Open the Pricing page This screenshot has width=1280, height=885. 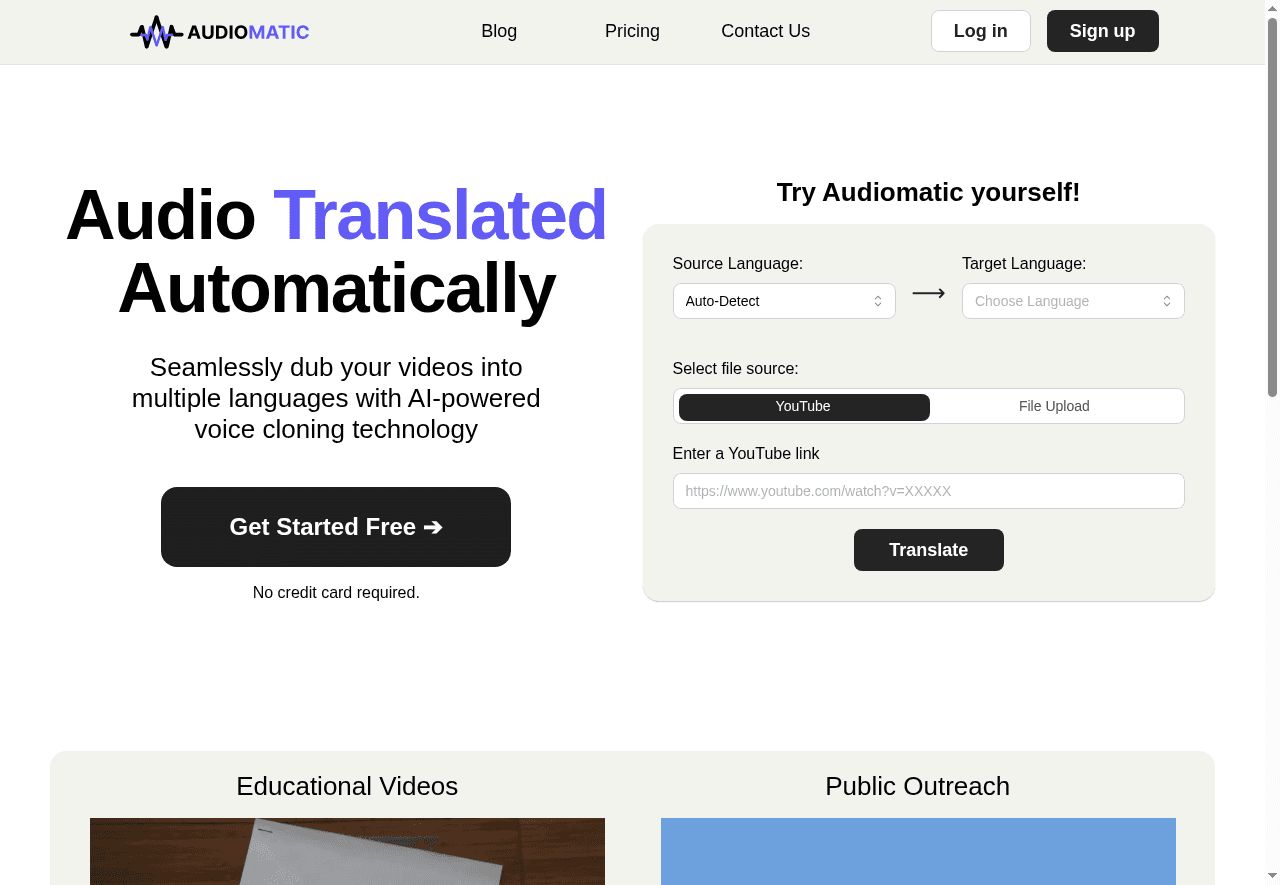point(632,31)
